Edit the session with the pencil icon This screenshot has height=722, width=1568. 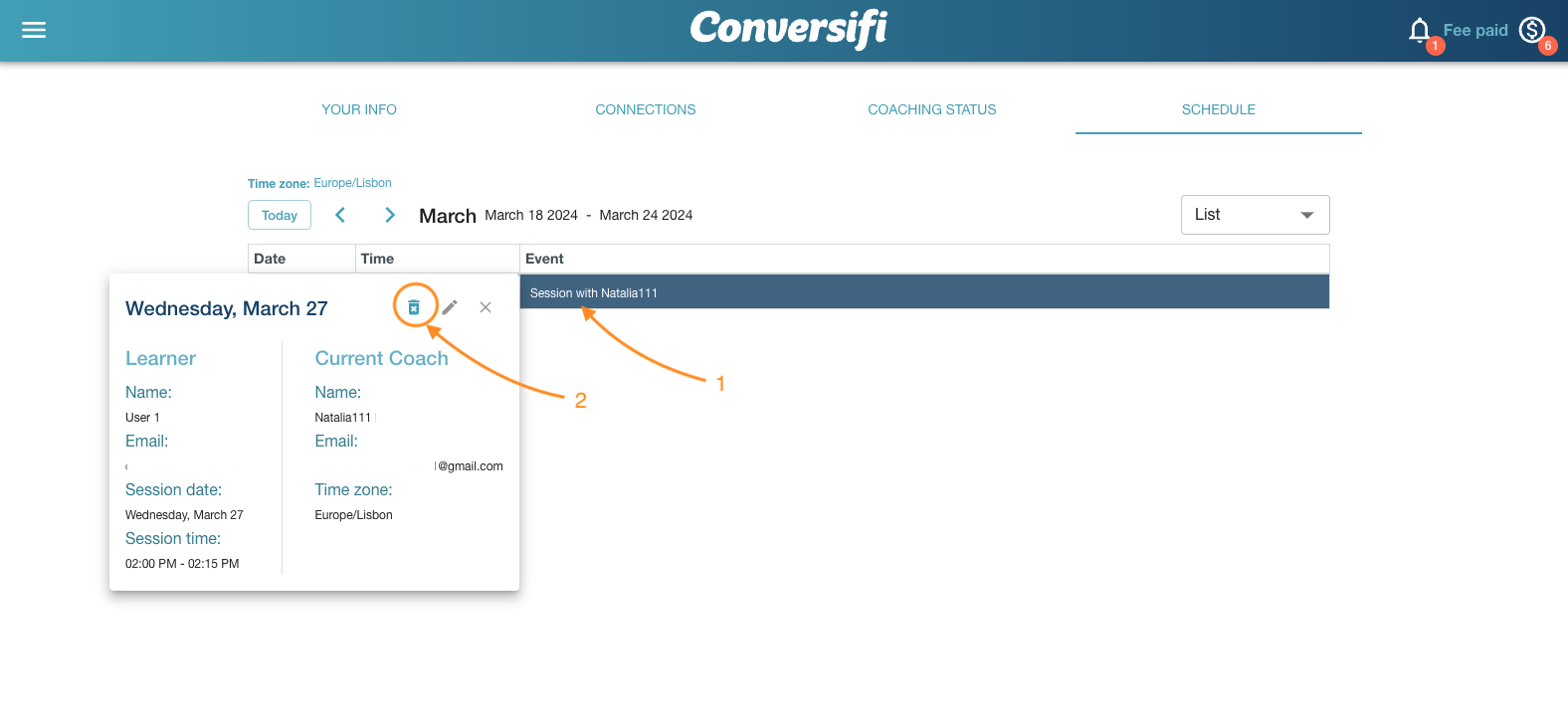[450, 307]
